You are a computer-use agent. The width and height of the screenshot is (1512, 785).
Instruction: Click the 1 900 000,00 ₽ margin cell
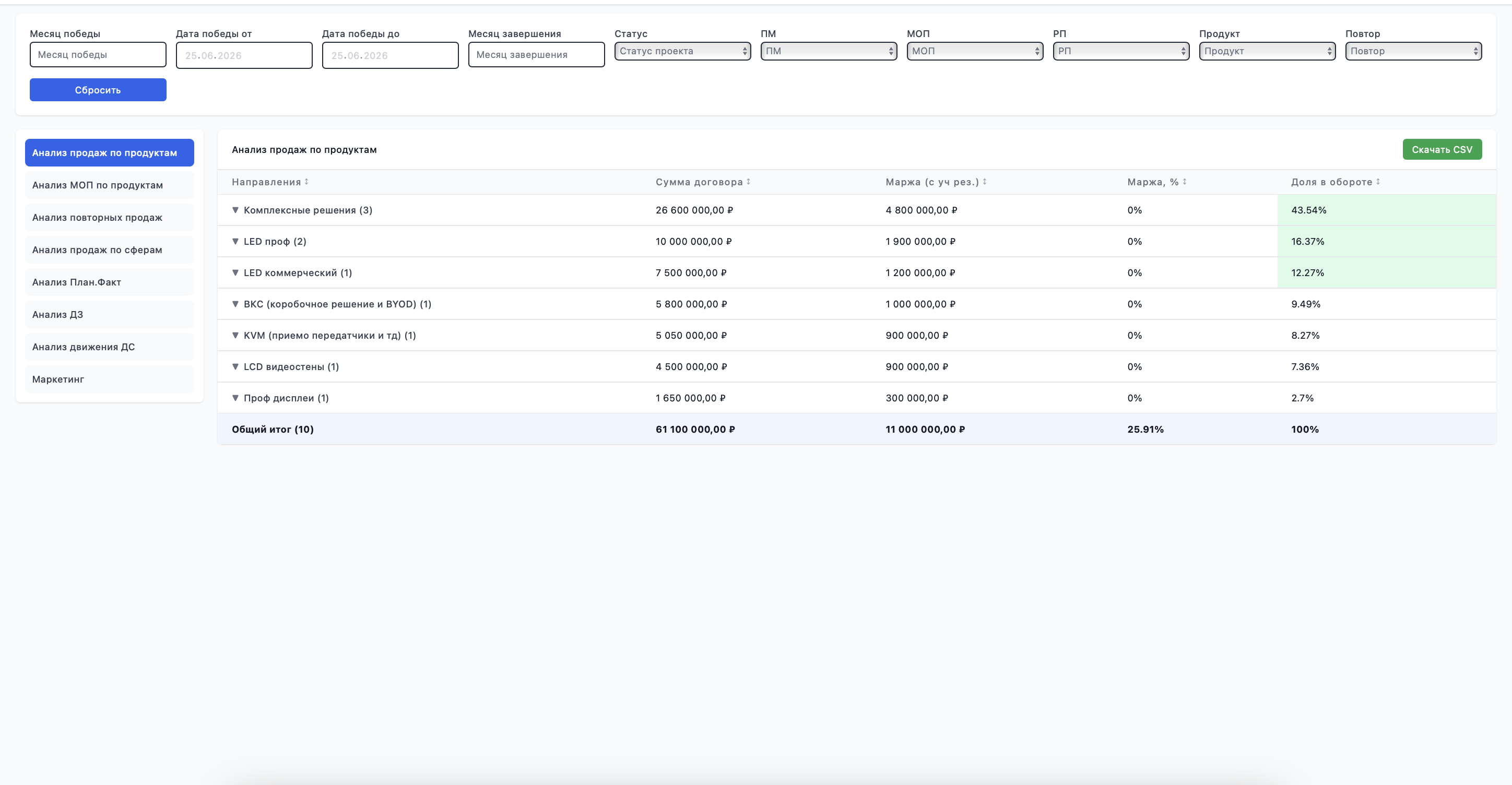coord(921,241)
